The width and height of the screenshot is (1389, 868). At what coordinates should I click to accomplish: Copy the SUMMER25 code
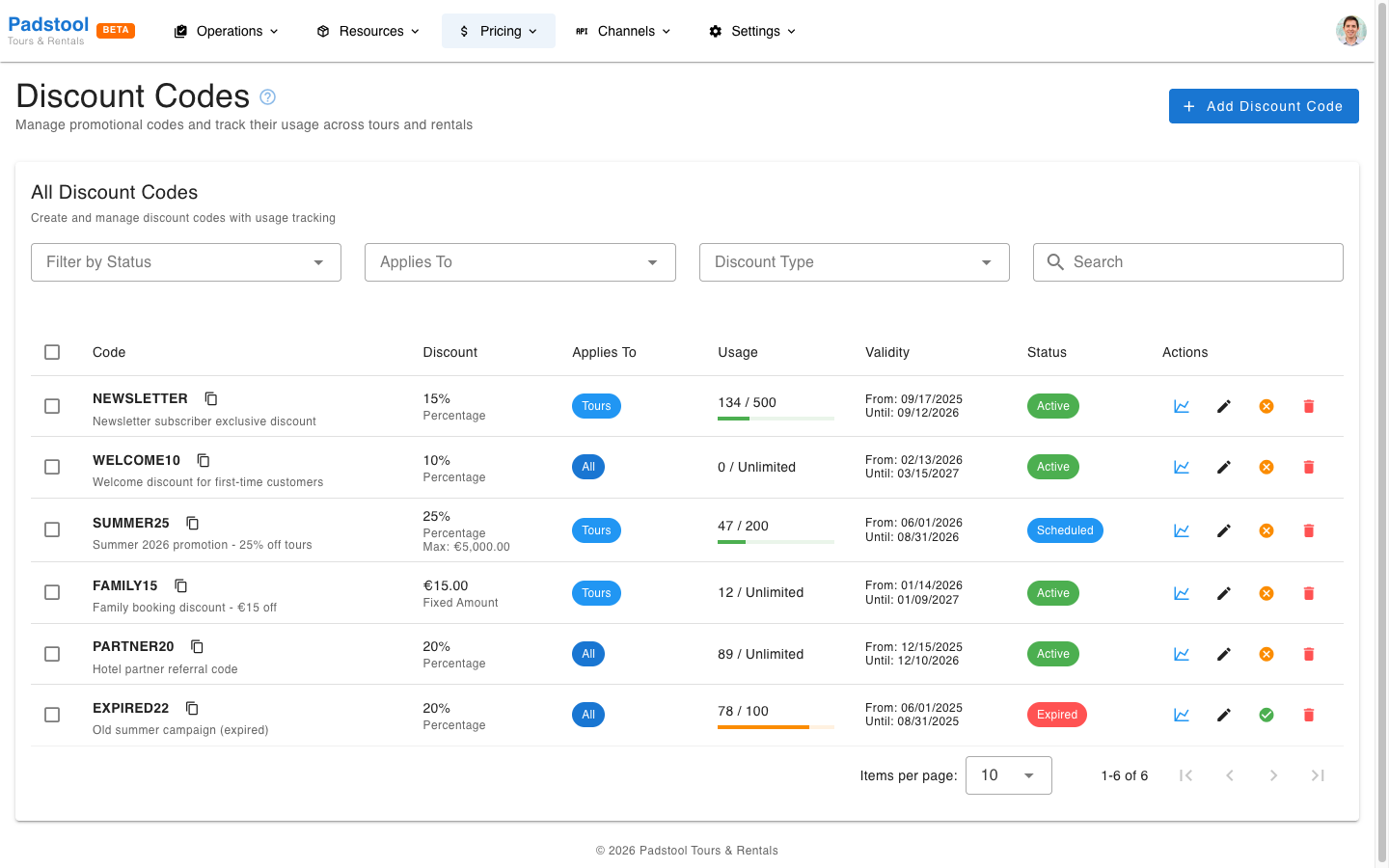tap(193, 523)
